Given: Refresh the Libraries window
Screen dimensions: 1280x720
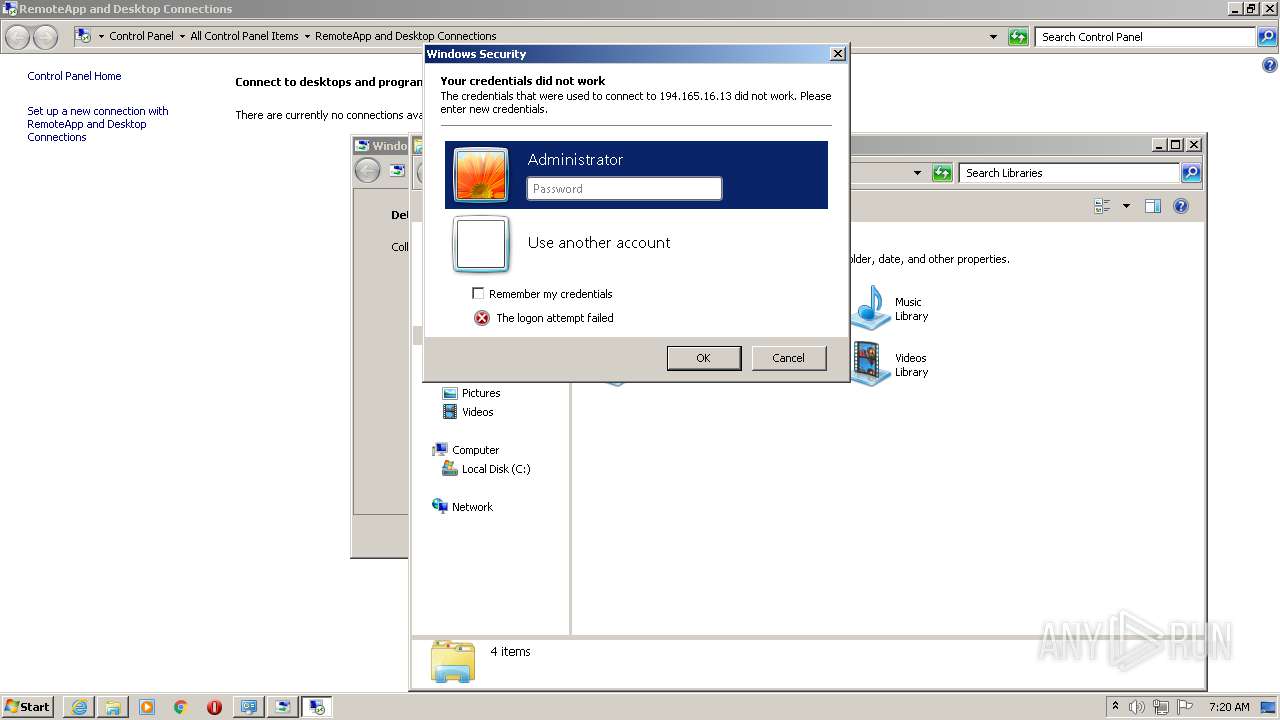Looking at the screenshot, I should coord(942,173).
